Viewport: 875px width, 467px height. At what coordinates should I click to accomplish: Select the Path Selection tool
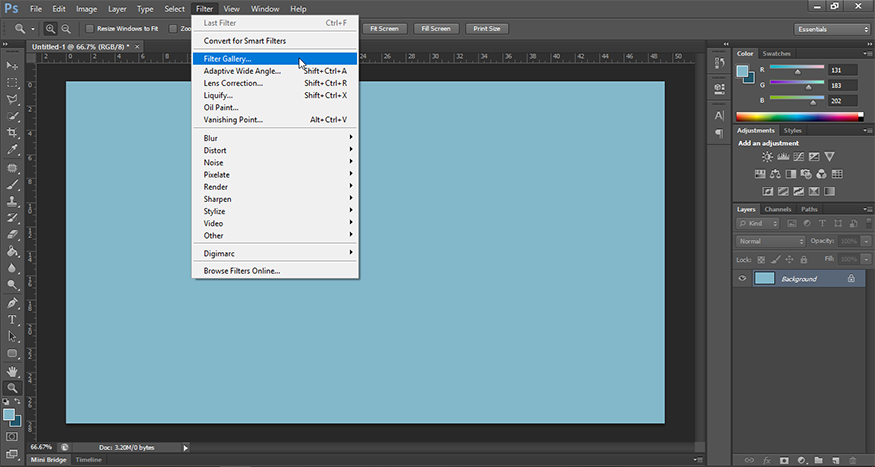coord(12,336)
